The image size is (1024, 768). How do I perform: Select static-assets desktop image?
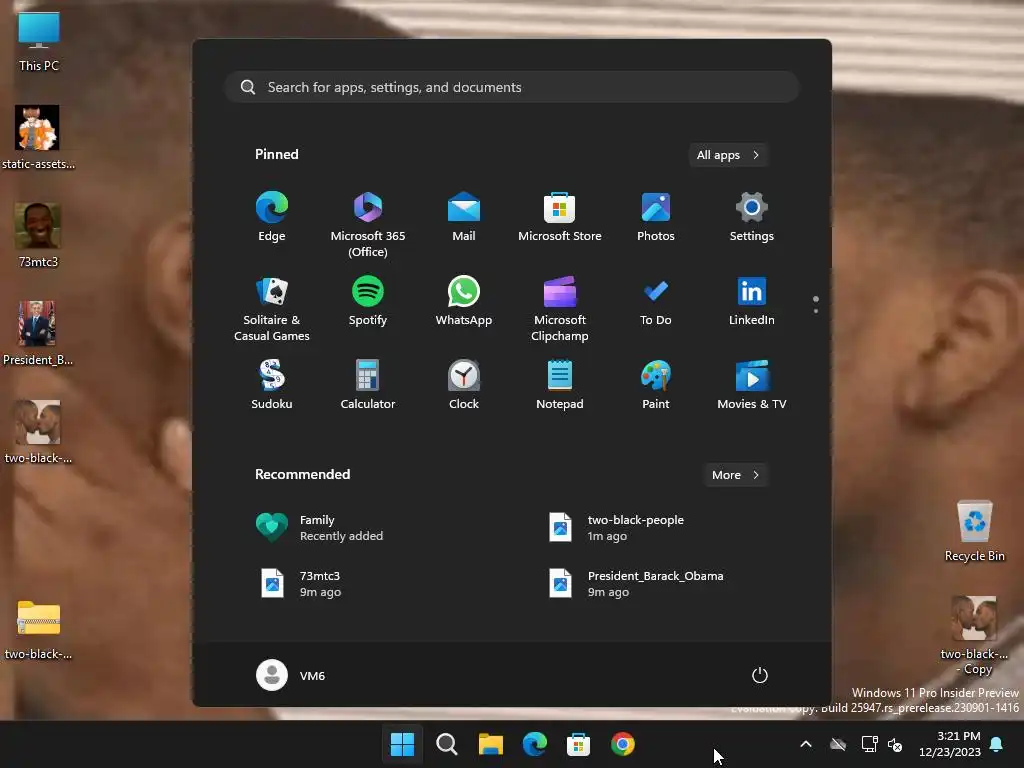(x=38, y=138)
